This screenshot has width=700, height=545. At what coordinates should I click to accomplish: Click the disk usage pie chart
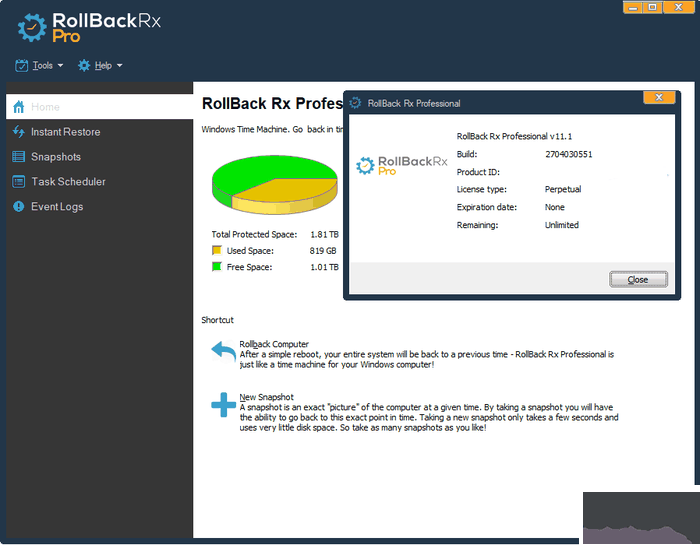tap(270, 184)
